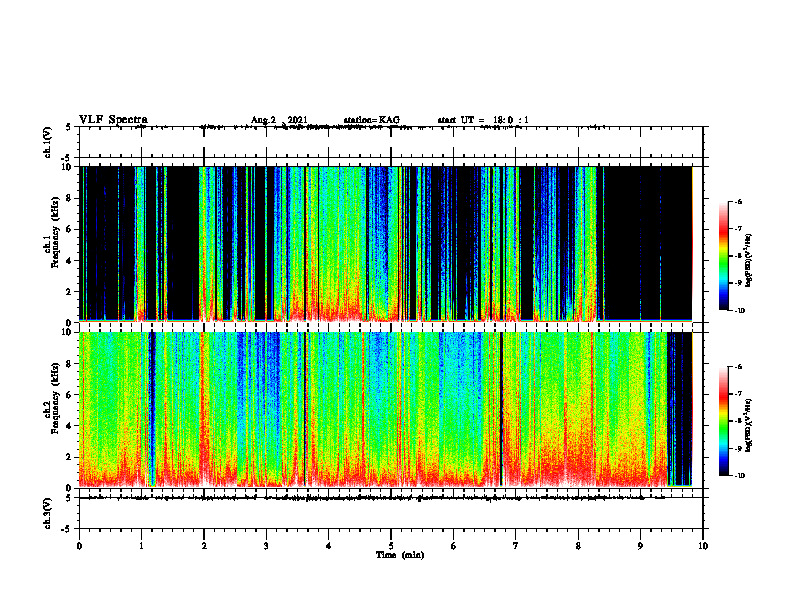This screenshot has height=612, width=792.
Task: Click ch.1 colorbar "-6" scale label
Action: 738,201
